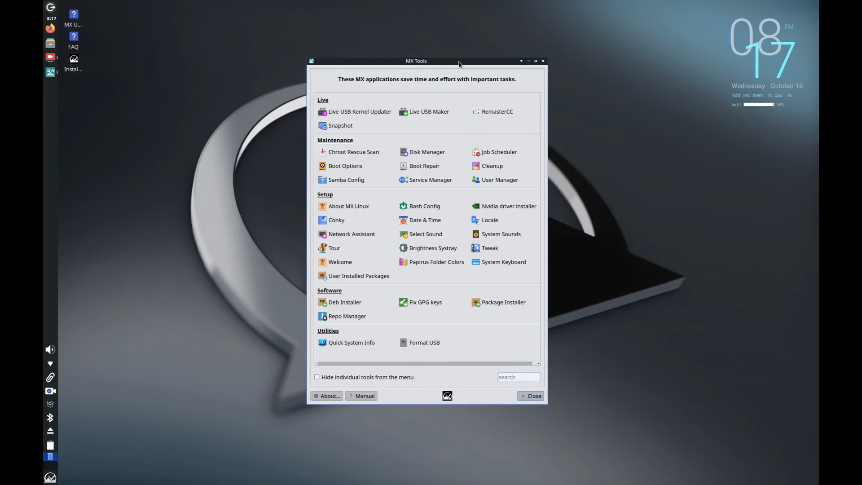Open Chroot Rescue Scan
Viewport: 862px width, 485px height.
tap(349, 152)
